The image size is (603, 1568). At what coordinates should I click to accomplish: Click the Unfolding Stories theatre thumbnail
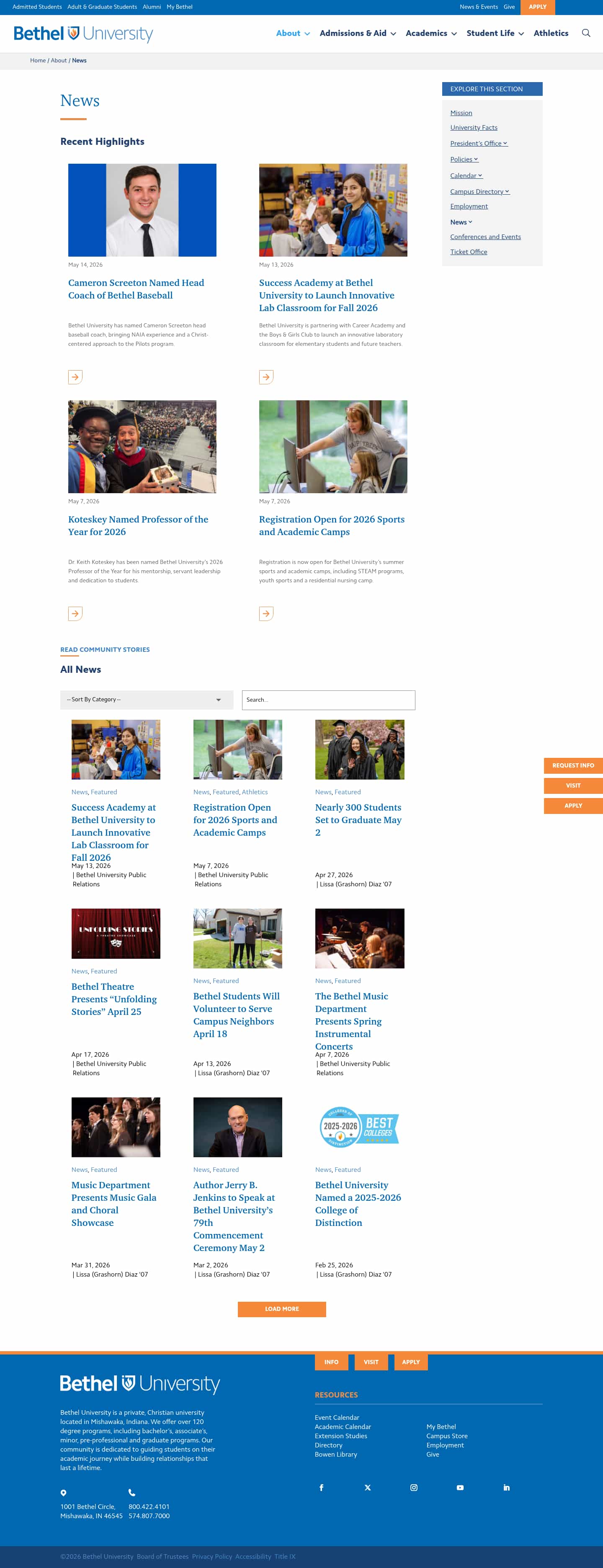(116, 933)
